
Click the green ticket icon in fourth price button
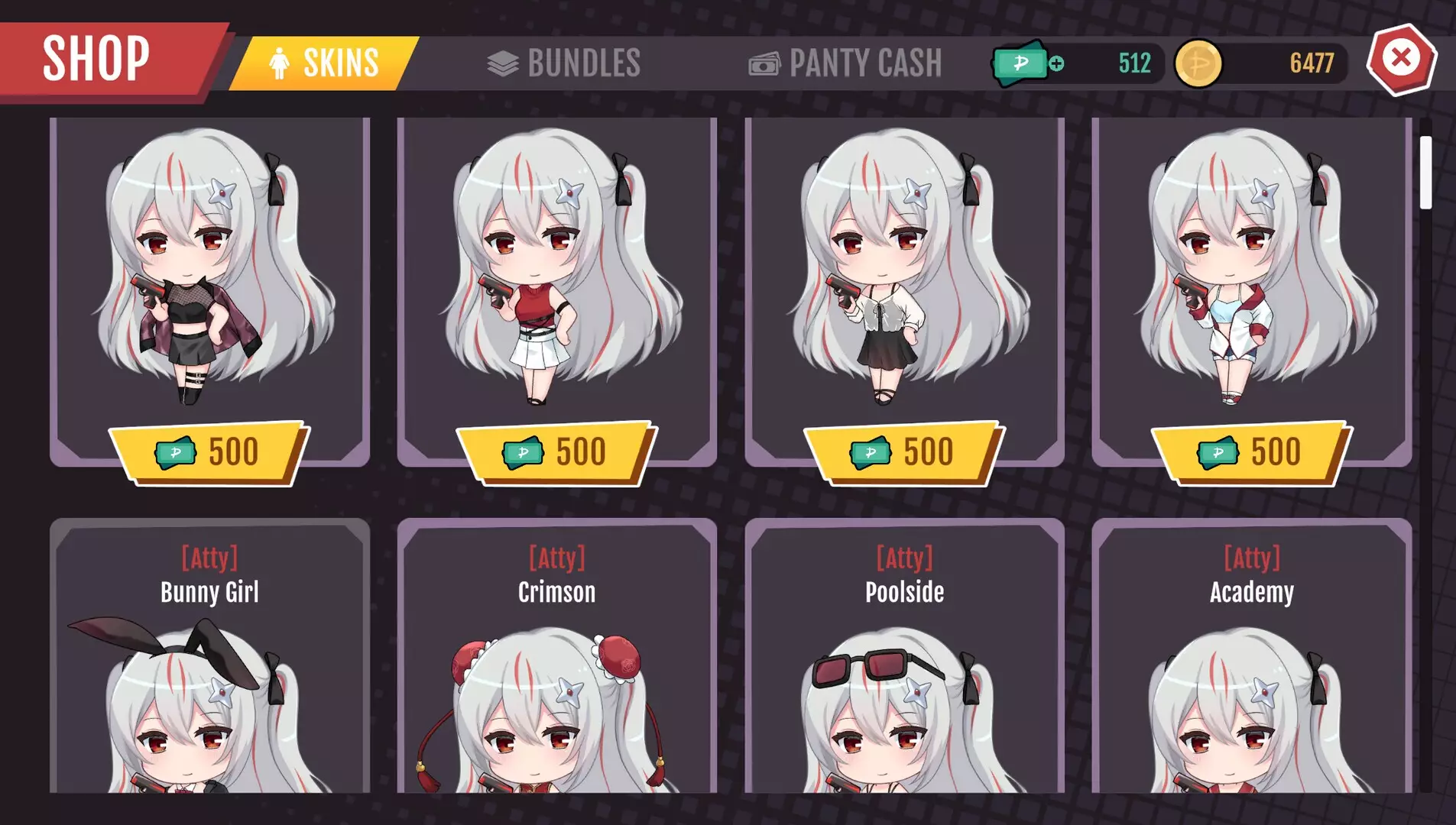tap(1218, 452)
